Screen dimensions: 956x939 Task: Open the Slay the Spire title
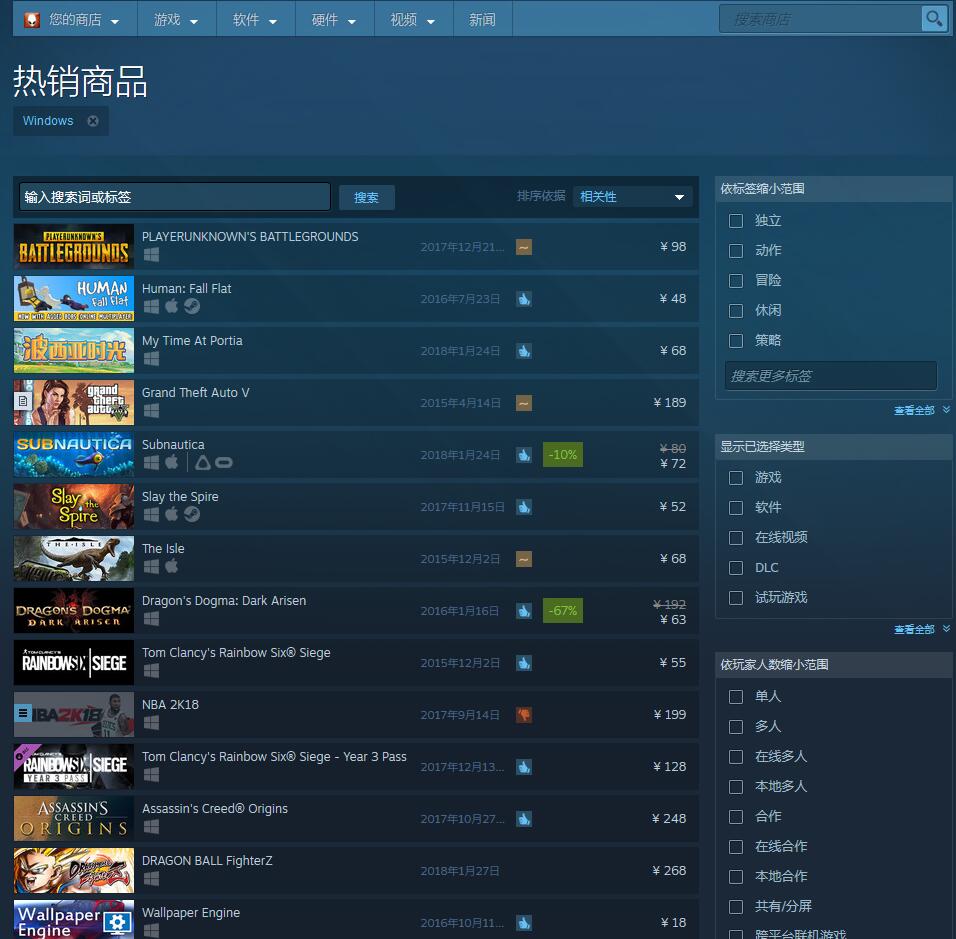pyautogui.click(x=180, y=496)
